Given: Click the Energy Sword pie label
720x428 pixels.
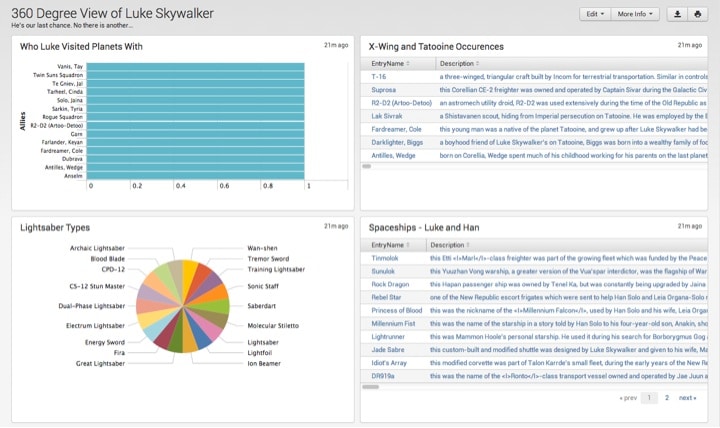Looking at the screenshot, I should pyautogui.click(x=105, y=342).
